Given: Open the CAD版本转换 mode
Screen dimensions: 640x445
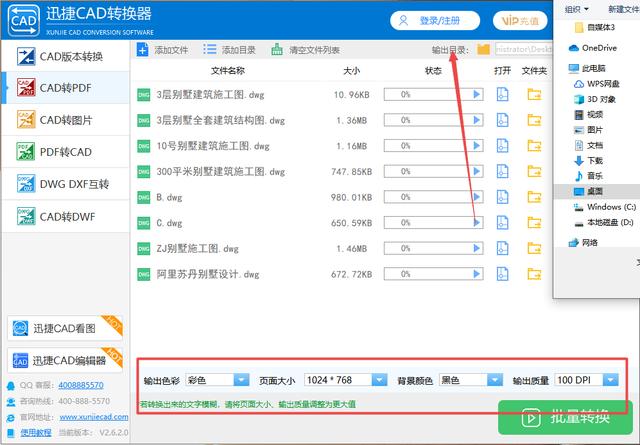Looking at the screenshot, I should (x=66, y=56).
